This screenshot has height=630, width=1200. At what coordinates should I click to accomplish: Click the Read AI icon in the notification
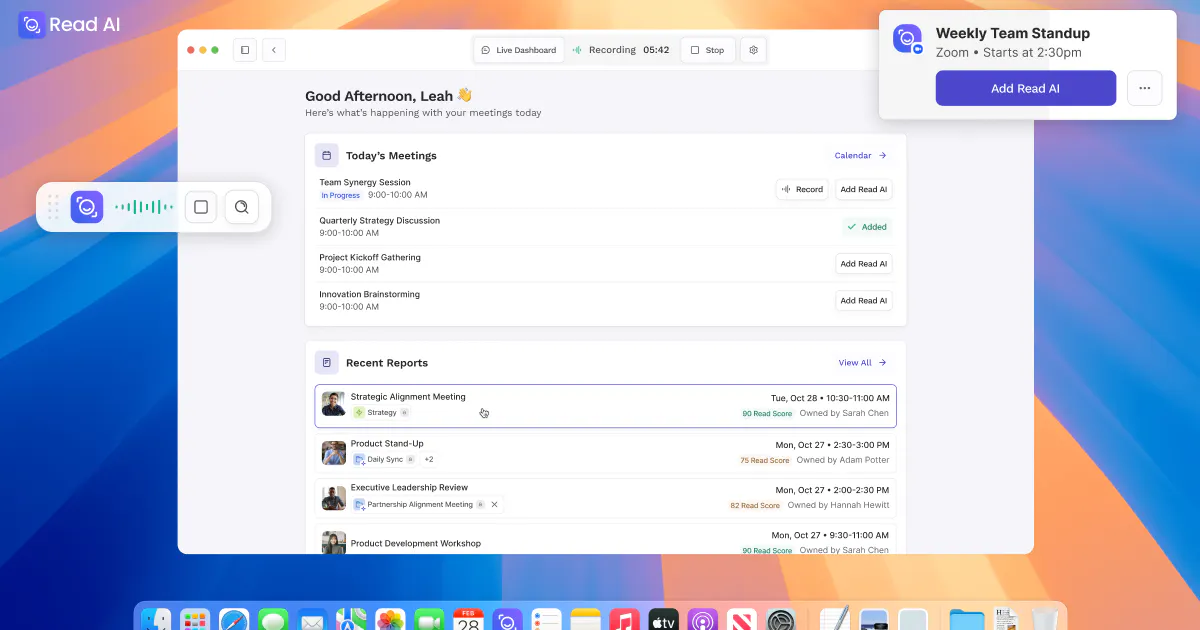(x=907, y=38)
